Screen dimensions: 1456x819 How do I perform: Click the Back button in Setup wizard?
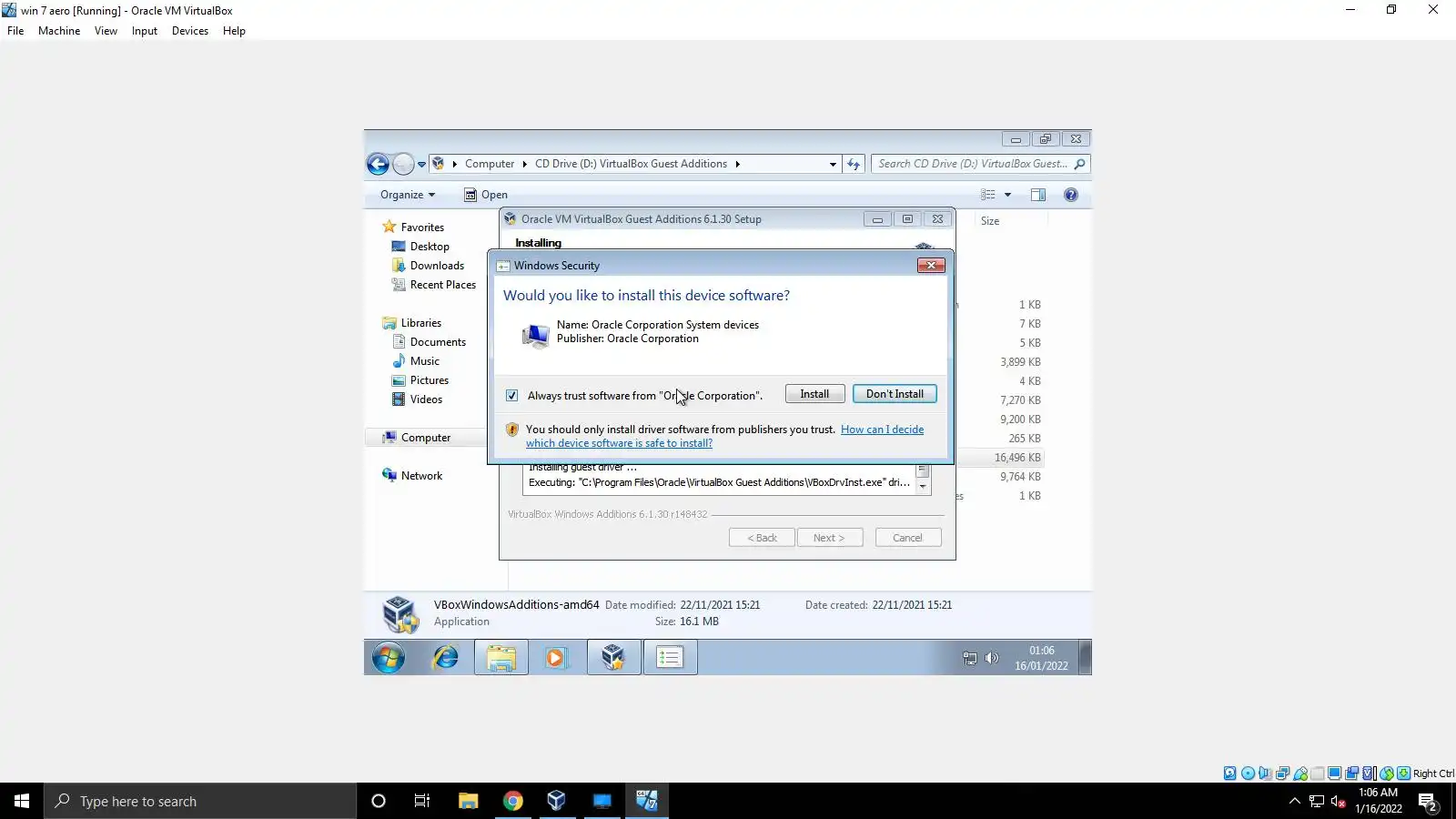[x=762, y=538]
